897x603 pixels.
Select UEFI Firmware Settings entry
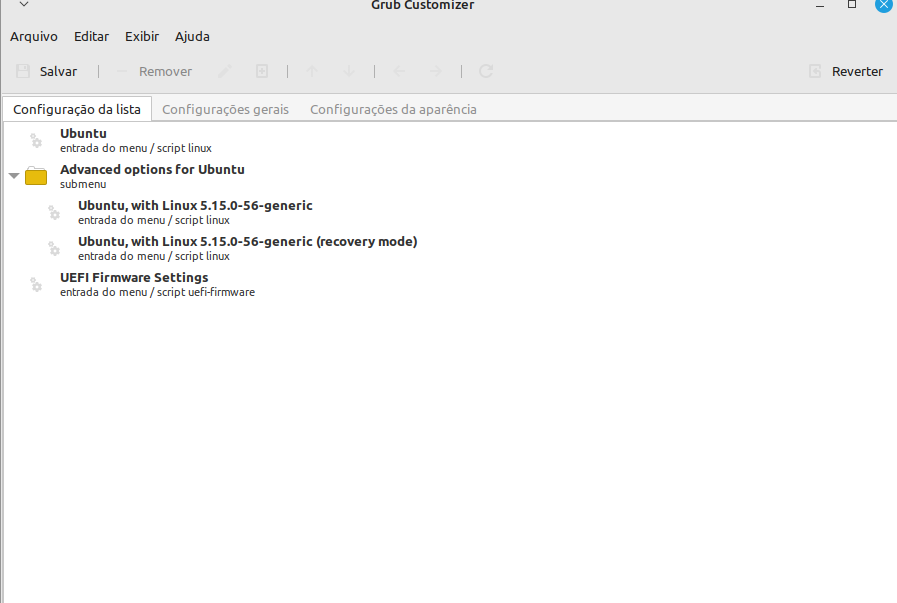pyautogui.click(x=450, y=284)
